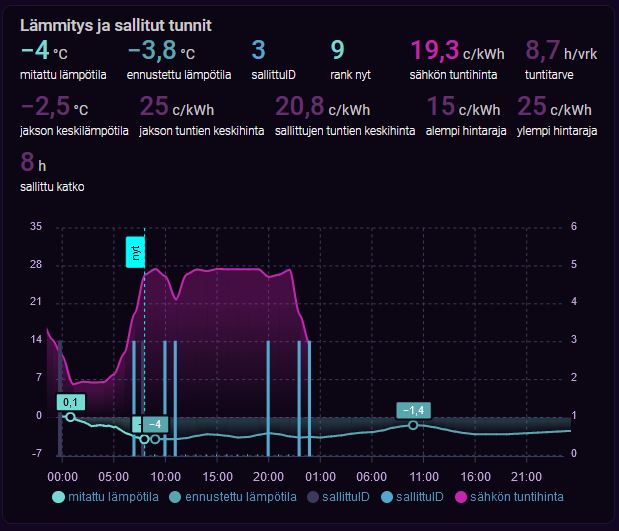
Task: Click the −1,4 forecast data label
Action: pyautogui.click(x=413, y=411)
